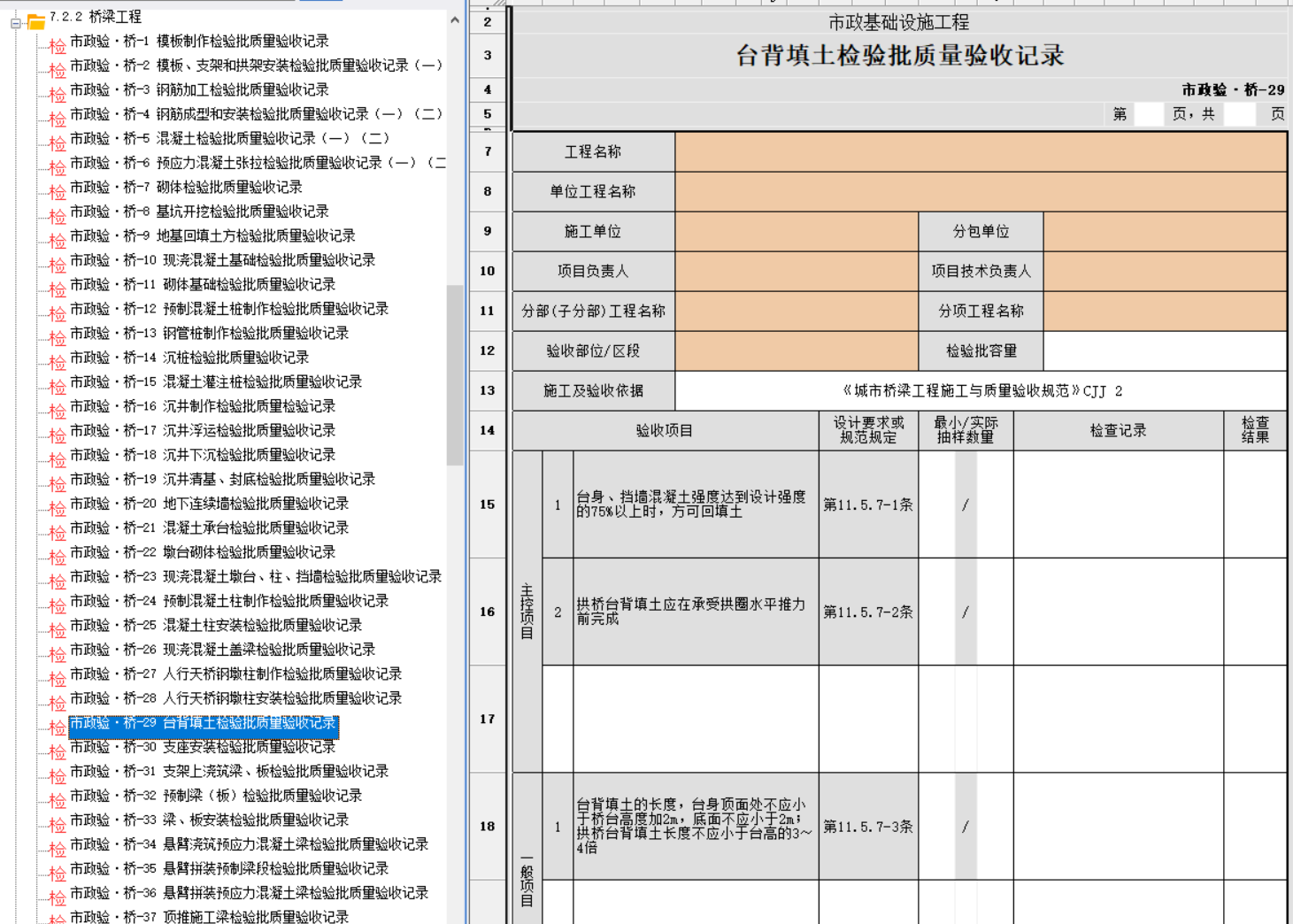Click the 检 icon beside 桥-1 模板制作

point(58,46)
